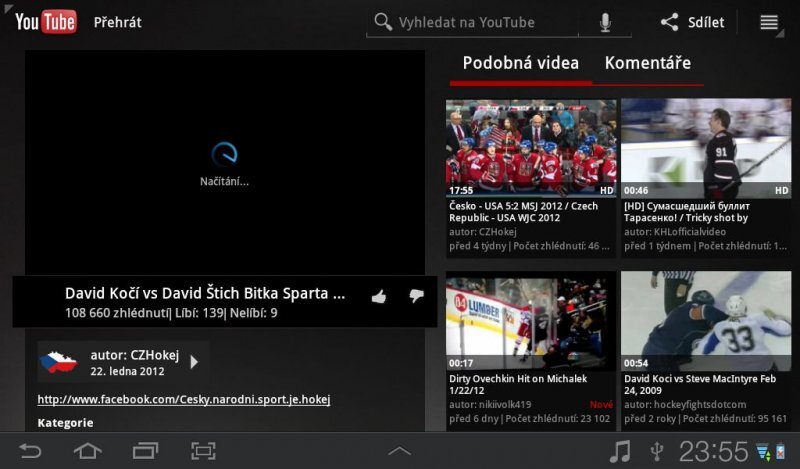
Task: Expand the CZHokej author arrow
Action: click(x=195, y=362)
